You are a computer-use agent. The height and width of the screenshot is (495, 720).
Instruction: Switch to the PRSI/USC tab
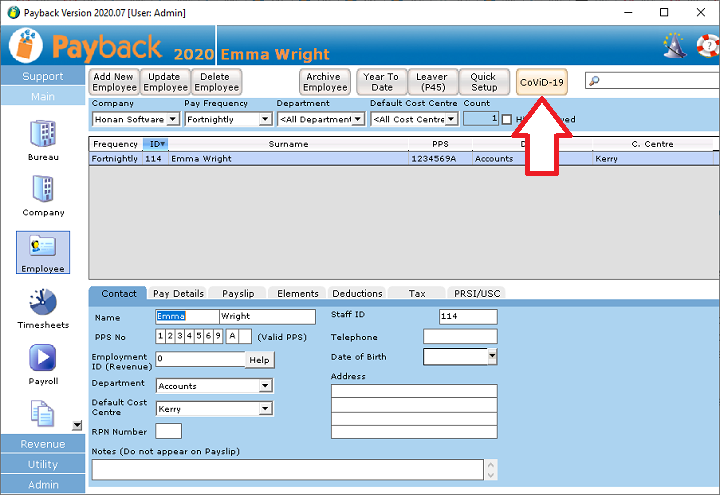[477, 293]
